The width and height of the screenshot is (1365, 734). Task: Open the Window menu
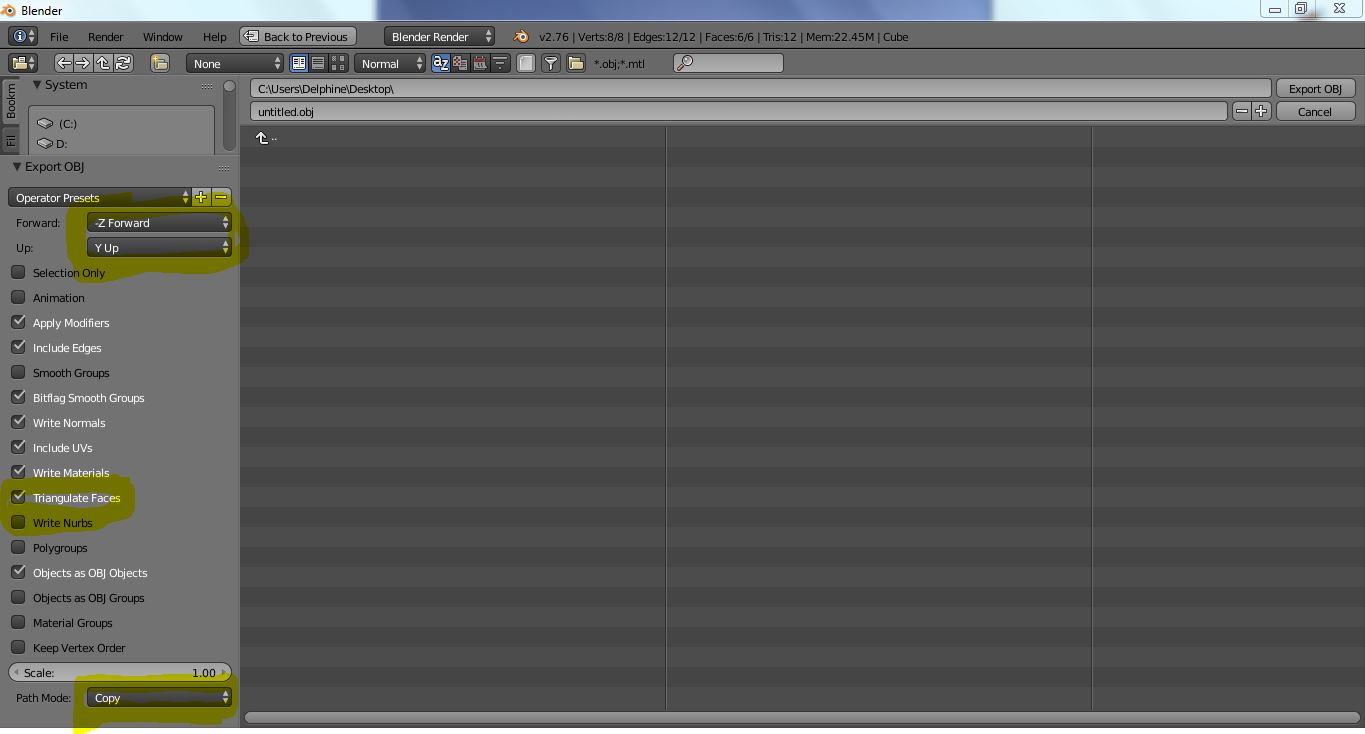coord(162,37)
